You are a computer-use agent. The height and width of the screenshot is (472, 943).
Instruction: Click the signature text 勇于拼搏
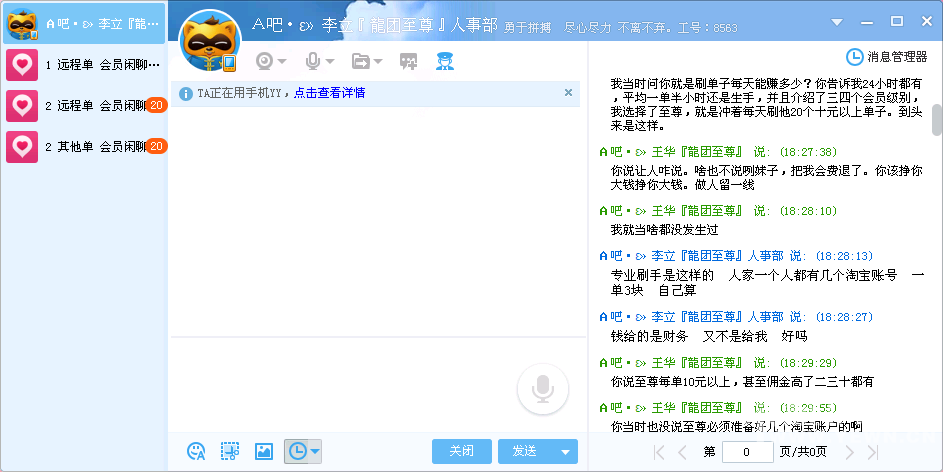[527, 28]
